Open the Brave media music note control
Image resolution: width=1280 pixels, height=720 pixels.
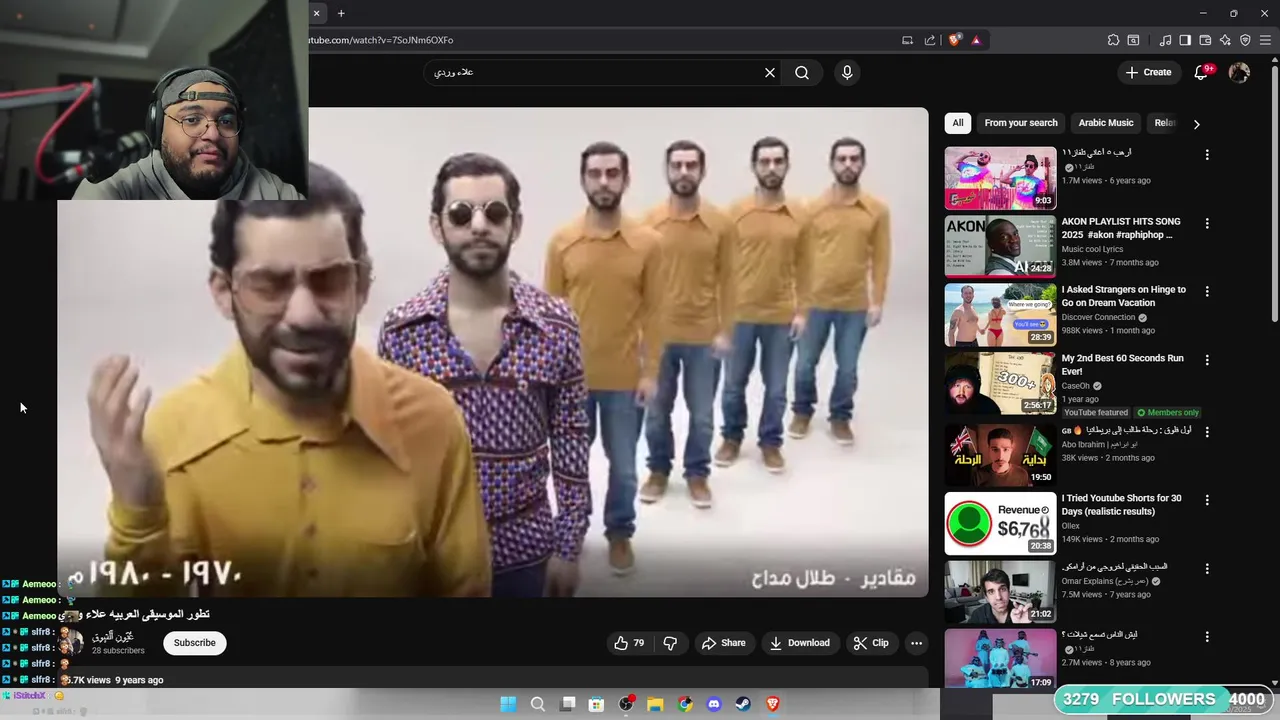[x=1165, y=40]
